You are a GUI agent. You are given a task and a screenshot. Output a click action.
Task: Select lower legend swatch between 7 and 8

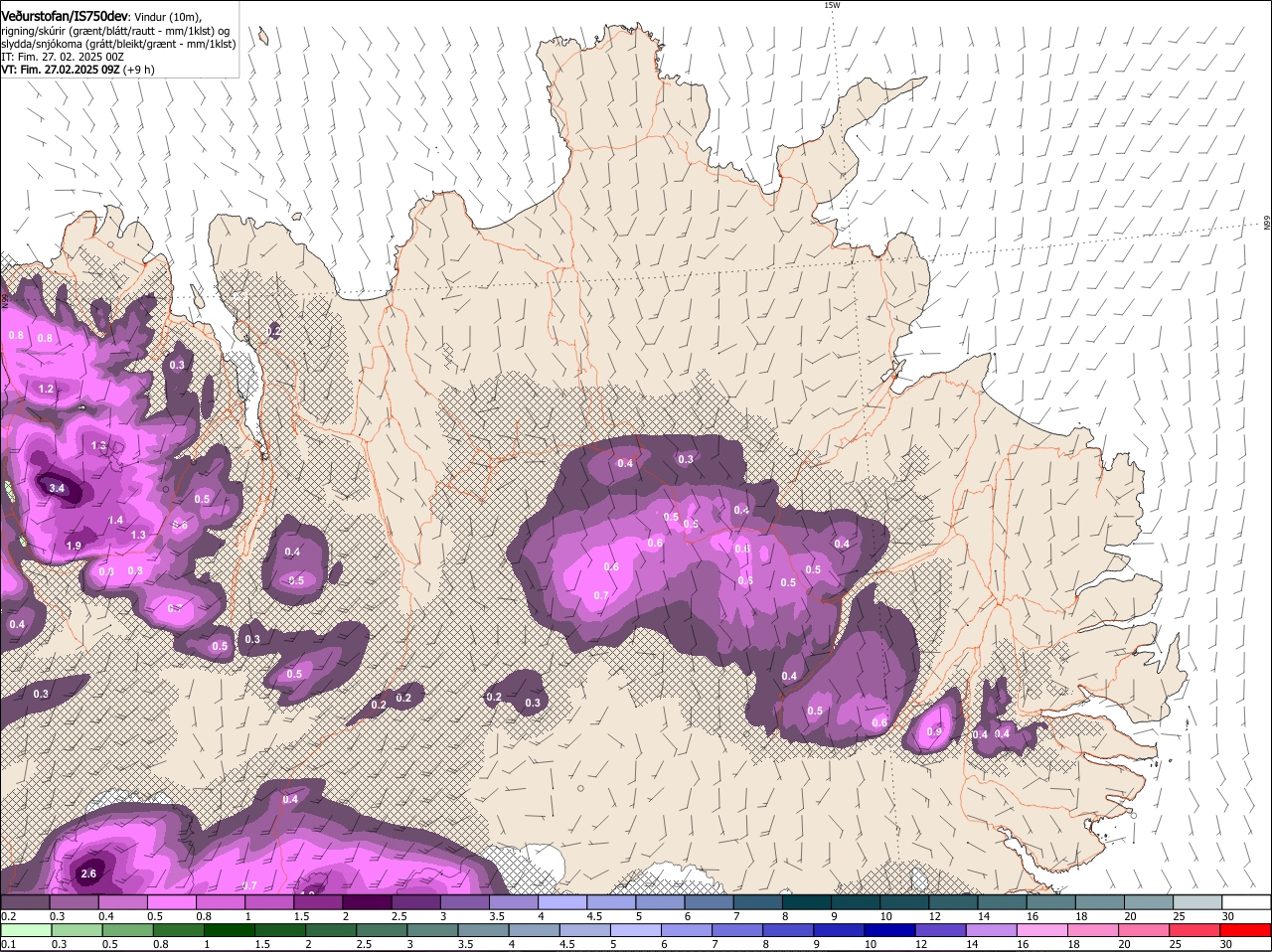[x=737, y=930]
